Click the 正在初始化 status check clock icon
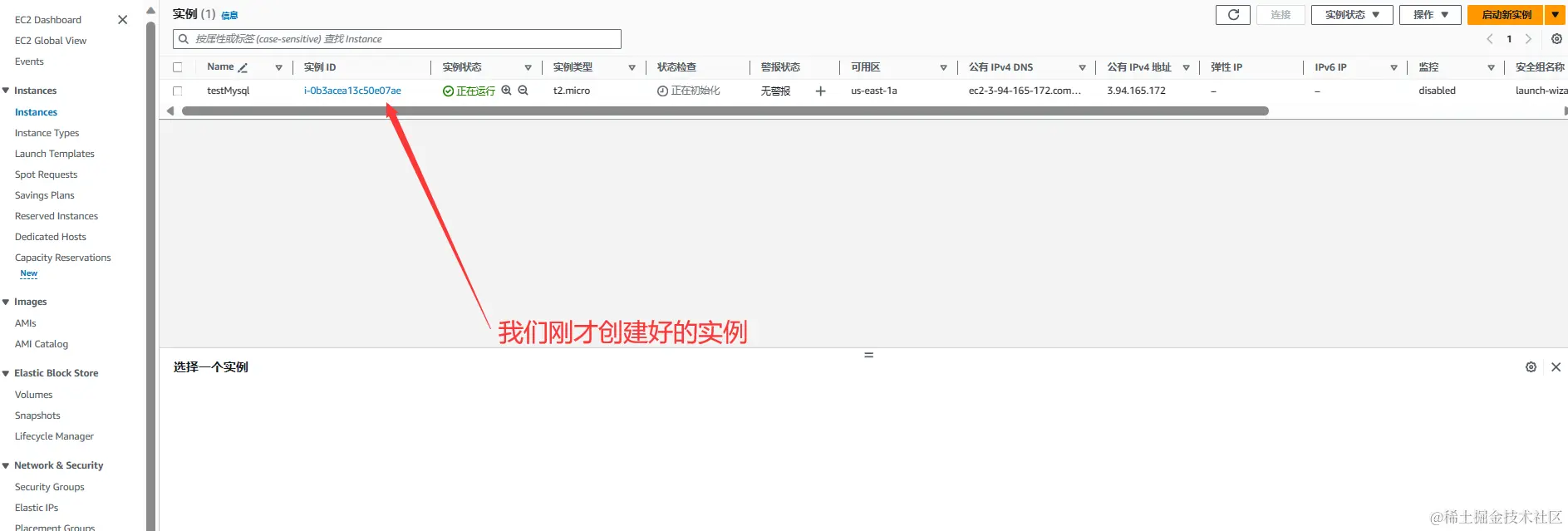The height and width of the screenshot is (531, 1568). click(x=662, y=91)
